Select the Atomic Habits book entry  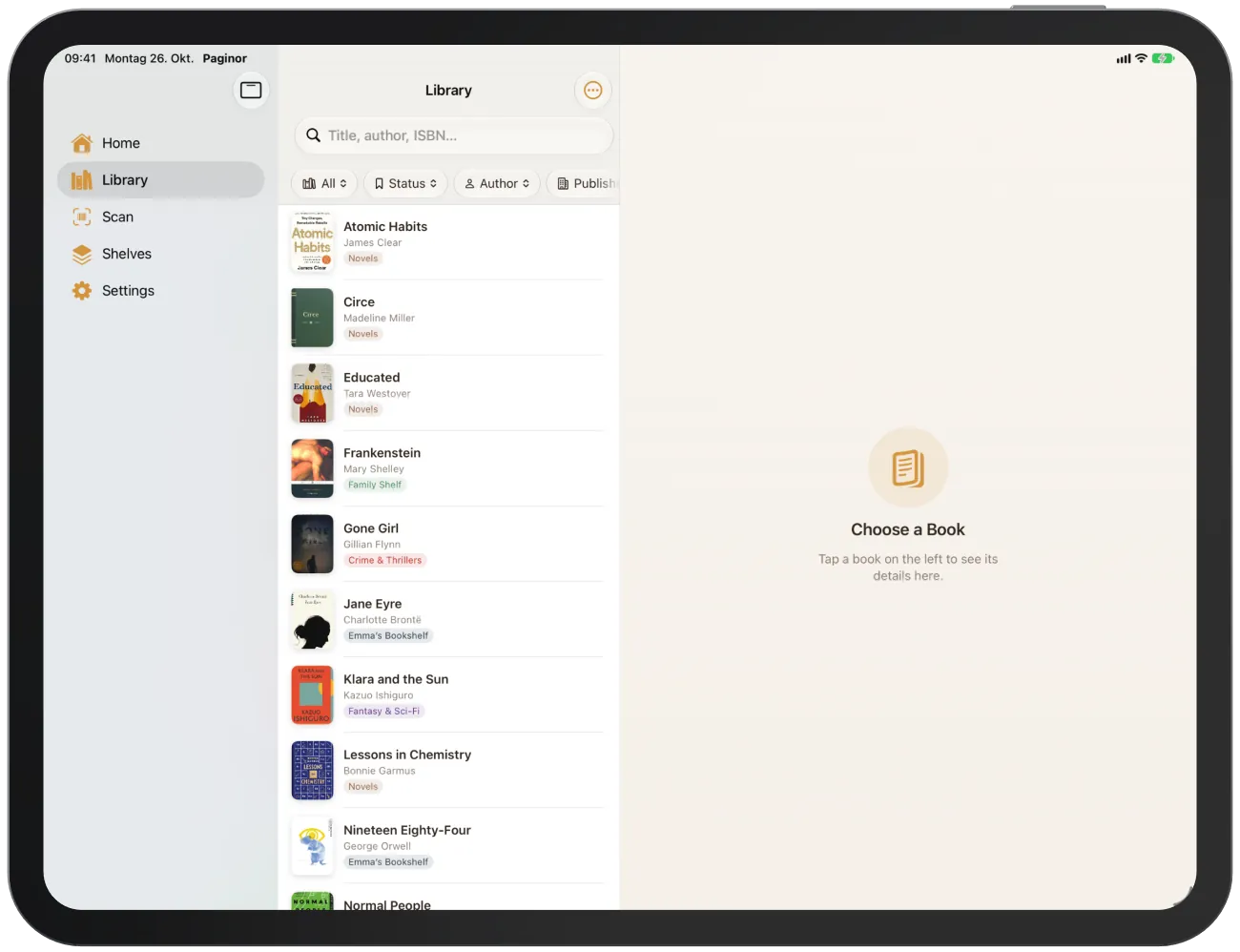pyautogui.click(x=448, y=242)
